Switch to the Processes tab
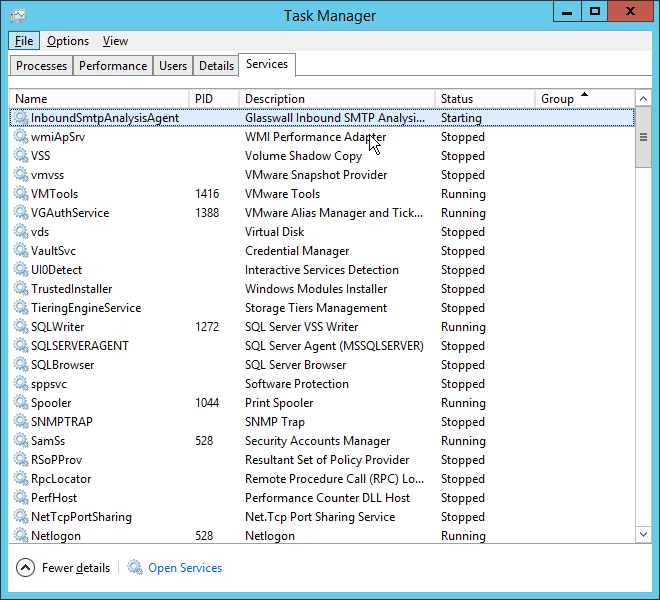 click(42, 66)
